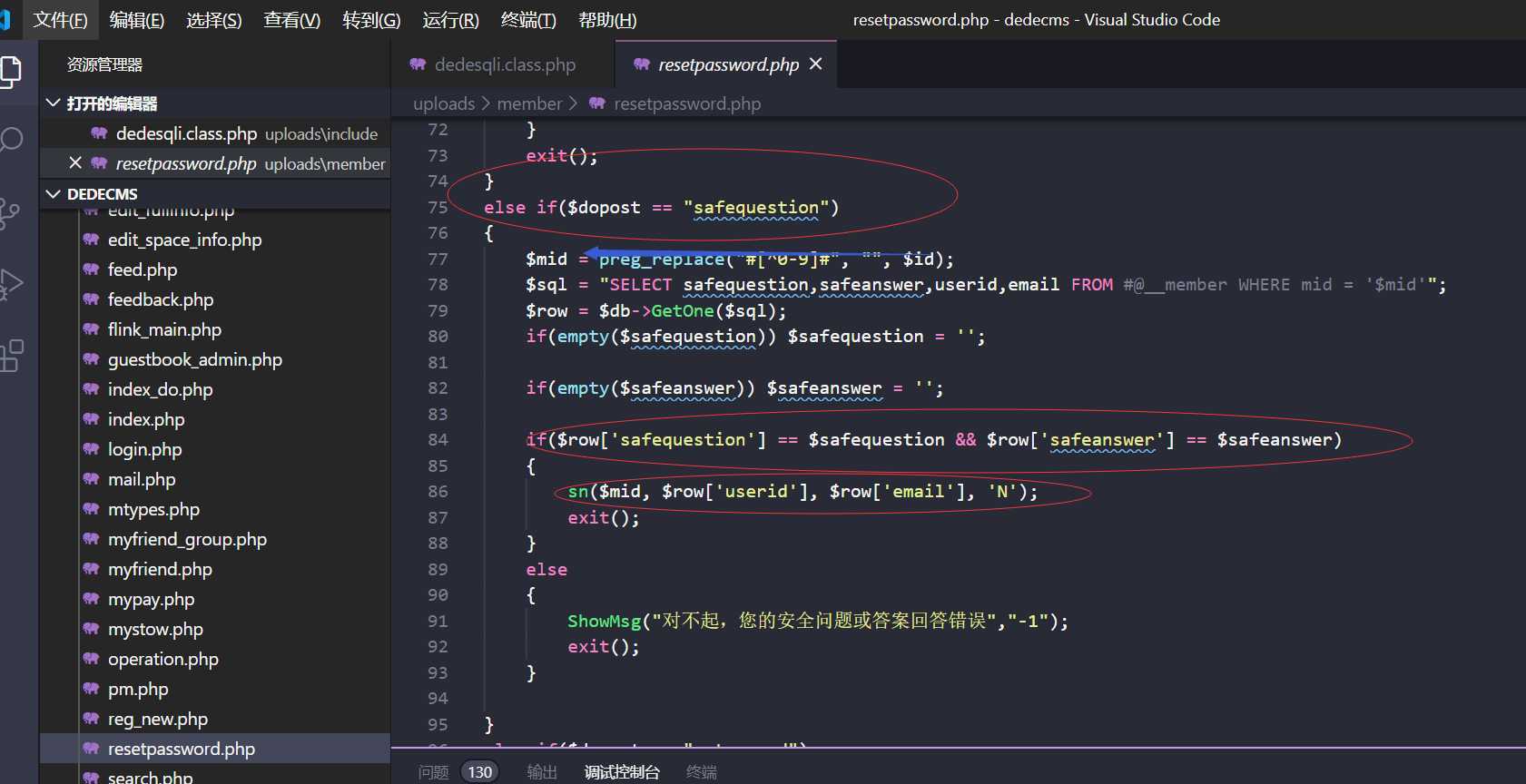Click the 130 problems count badge

479,772
